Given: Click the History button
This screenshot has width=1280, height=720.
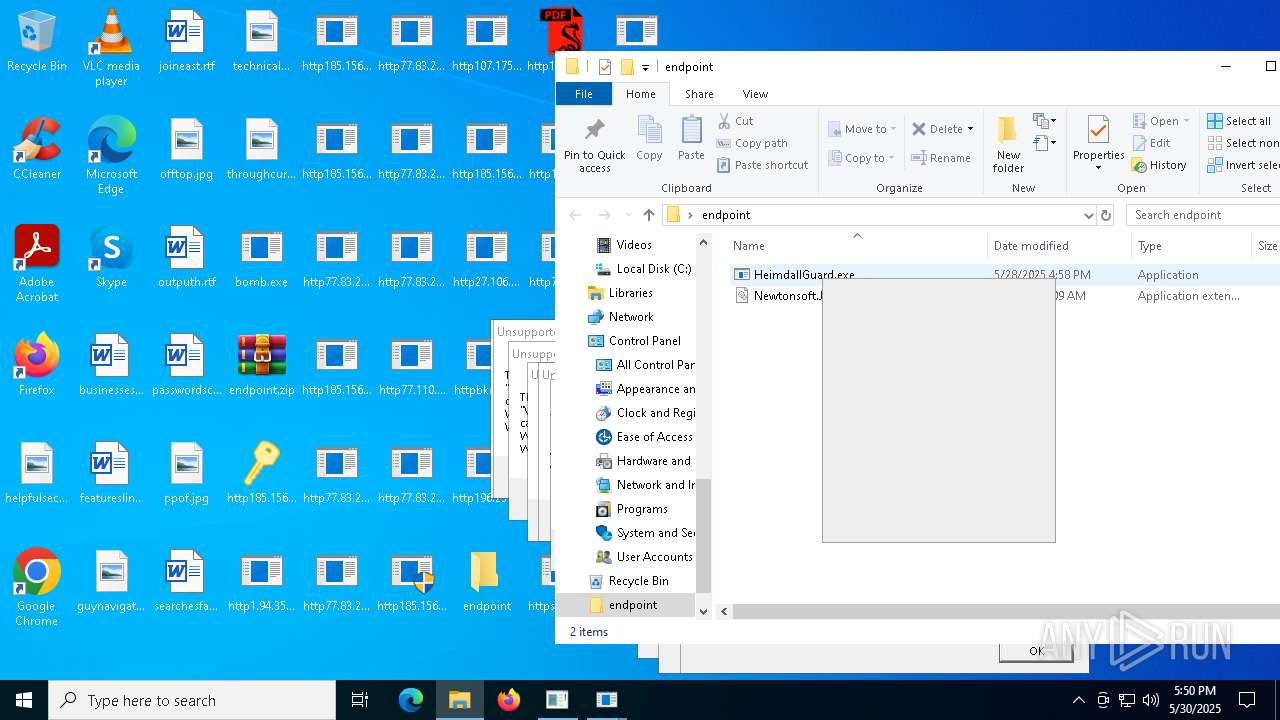Looking at the screenshot, I should 1159,165.
